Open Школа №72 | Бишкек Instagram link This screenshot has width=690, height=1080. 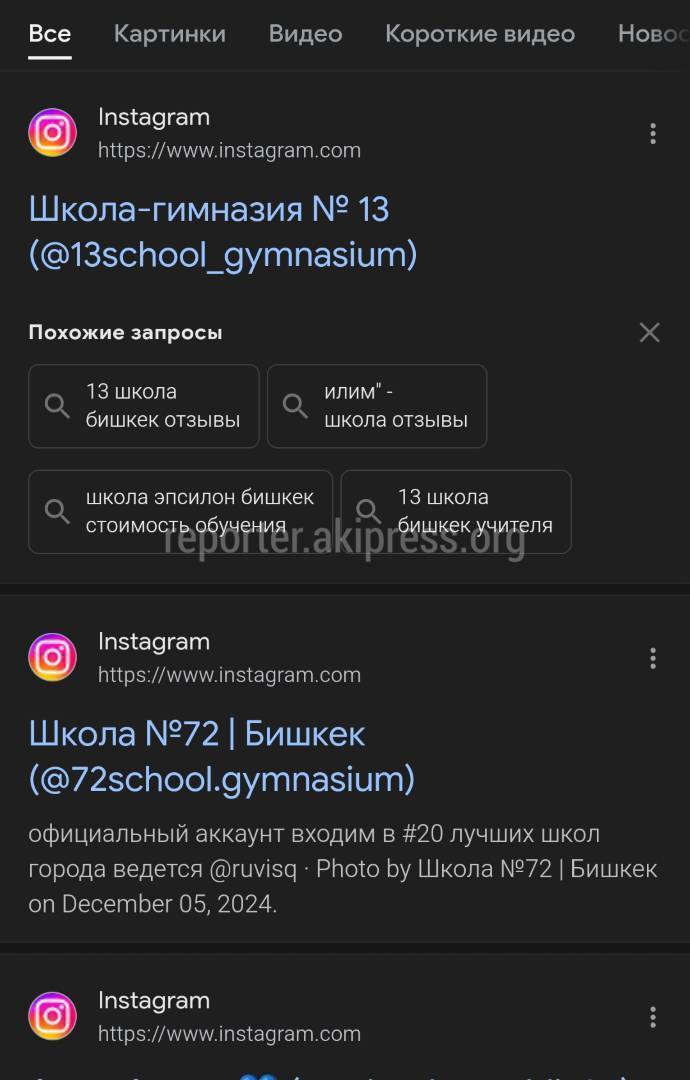pos(222,757)
